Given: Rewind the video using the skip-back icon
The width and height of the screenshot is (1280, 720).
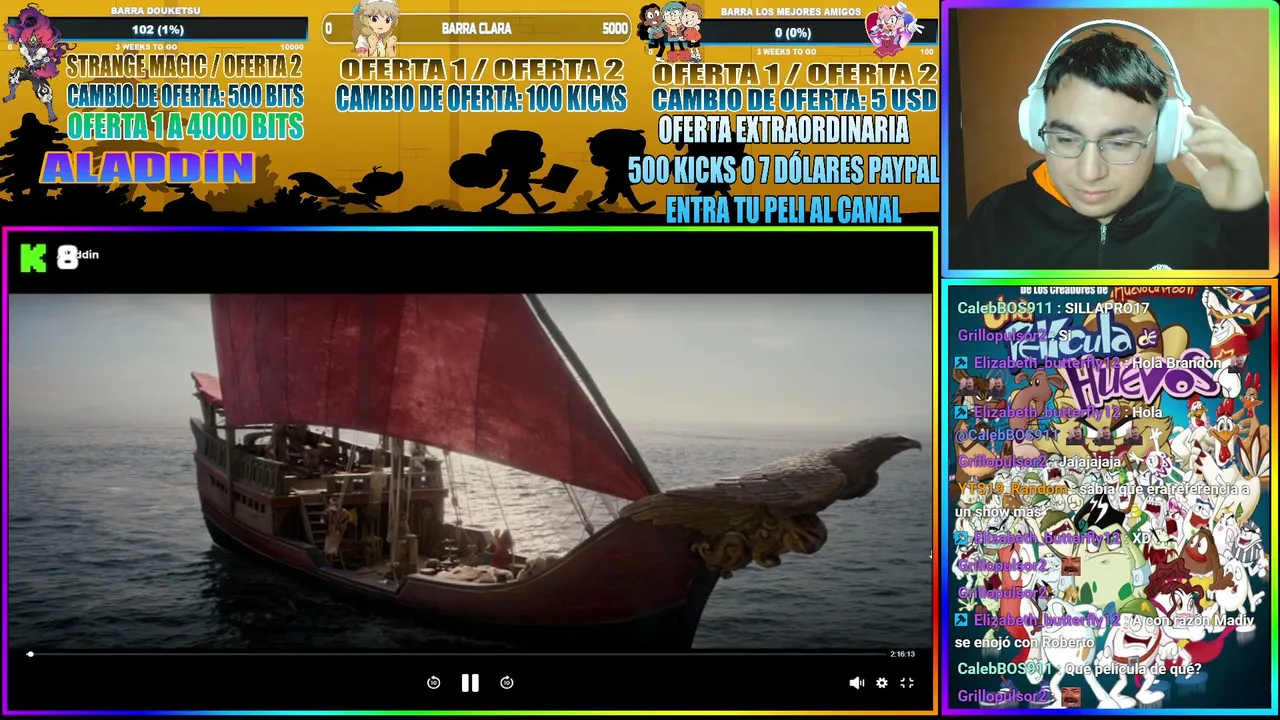Looking at the screenshot, I should click(433, 683).
